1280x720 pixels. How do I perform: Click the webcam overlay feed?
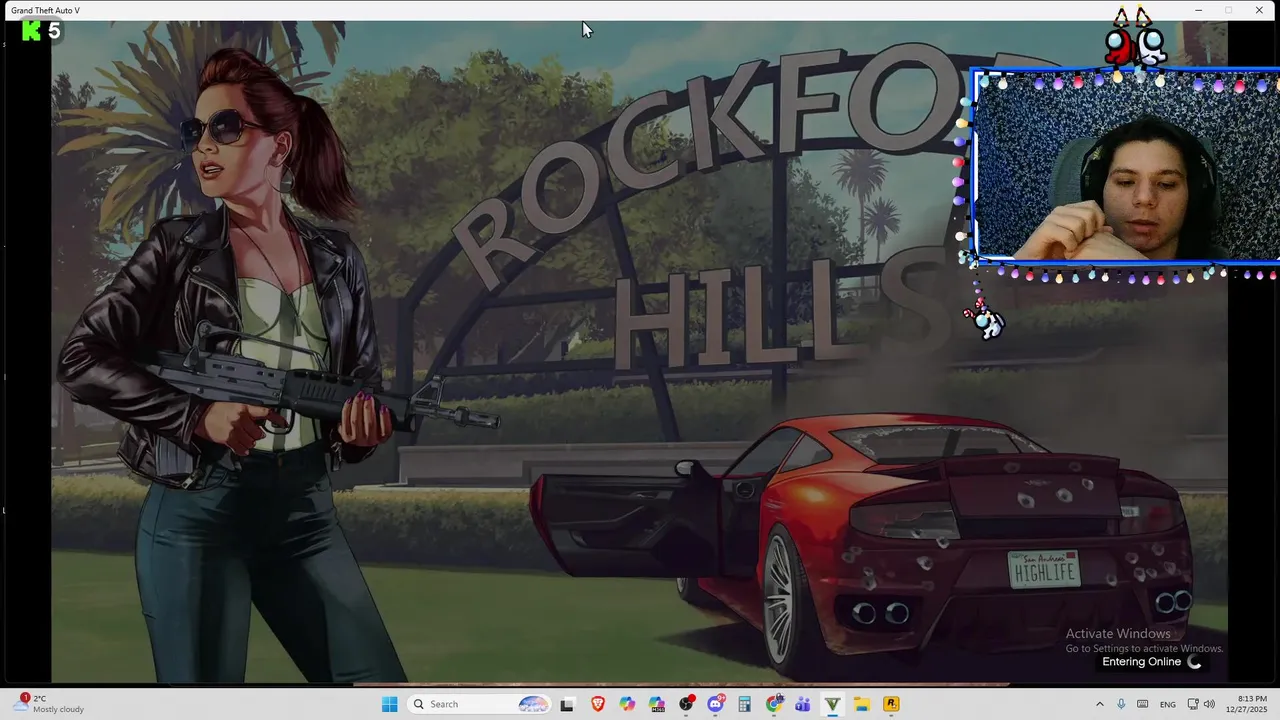(x=1127, y=166)
